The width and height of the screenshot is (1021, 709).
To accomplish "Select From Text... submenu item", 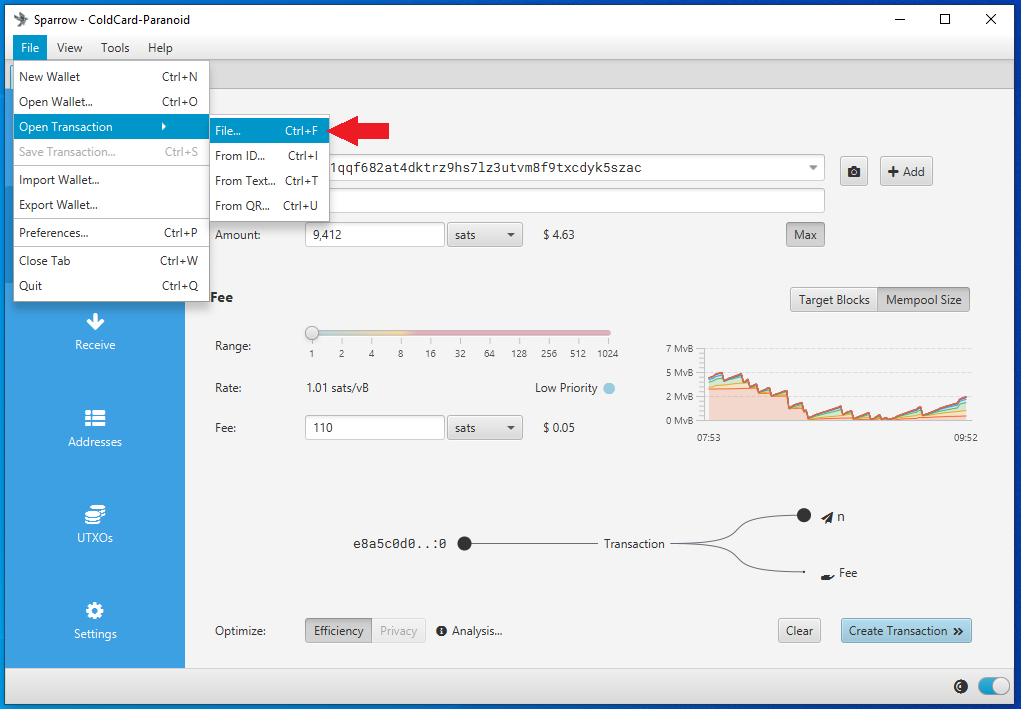I will pos(269,180).
